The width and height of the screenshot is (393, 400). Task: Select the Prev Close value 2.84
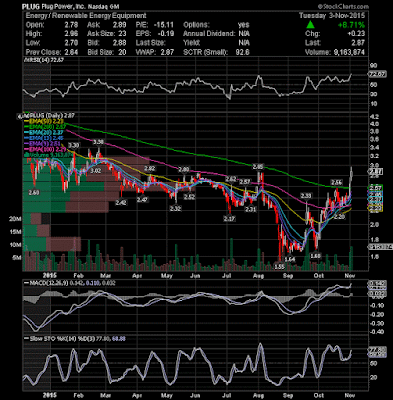pyautogui.click(x=72, y=52)
